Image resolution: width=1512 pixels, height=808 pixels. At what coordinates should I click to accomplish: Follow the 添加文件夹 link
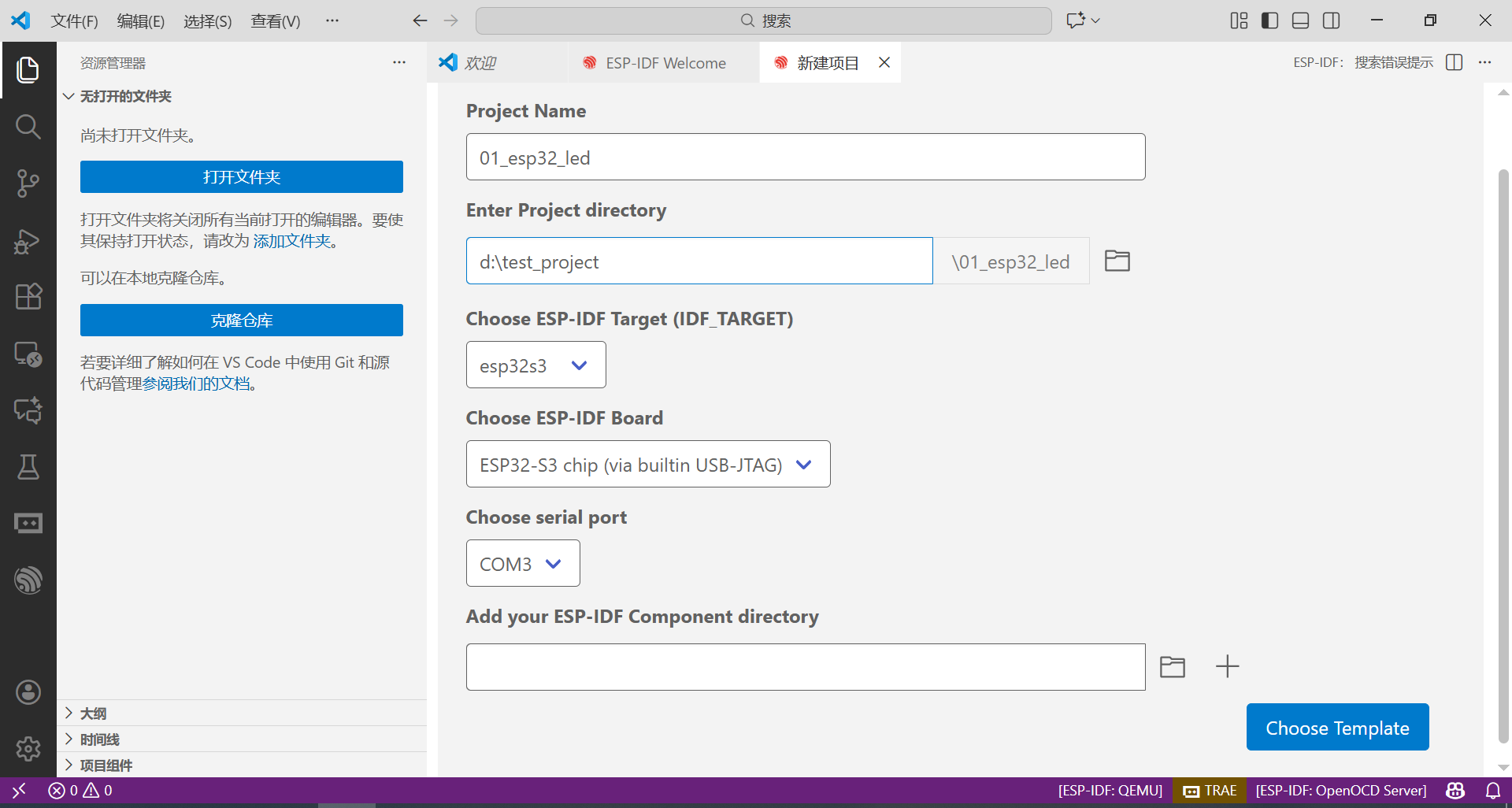coord(292,241)
